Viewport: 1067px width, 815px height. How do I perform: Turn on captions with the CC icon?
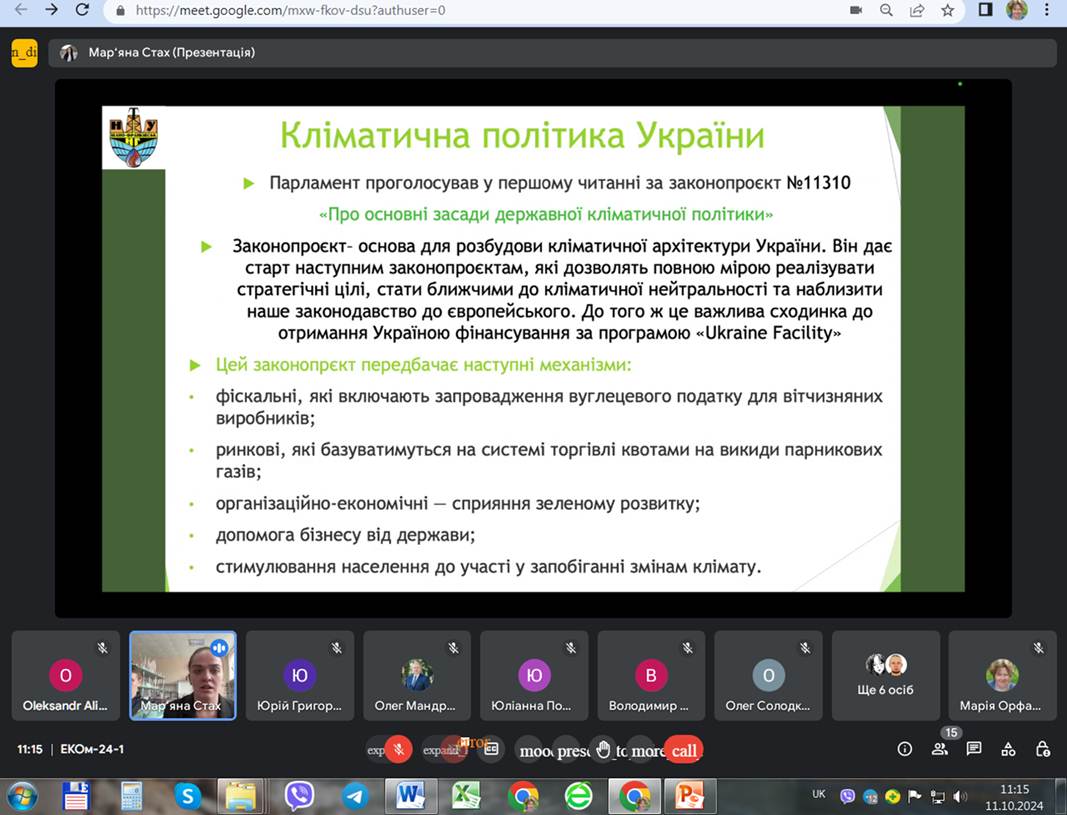click(491, 748)
